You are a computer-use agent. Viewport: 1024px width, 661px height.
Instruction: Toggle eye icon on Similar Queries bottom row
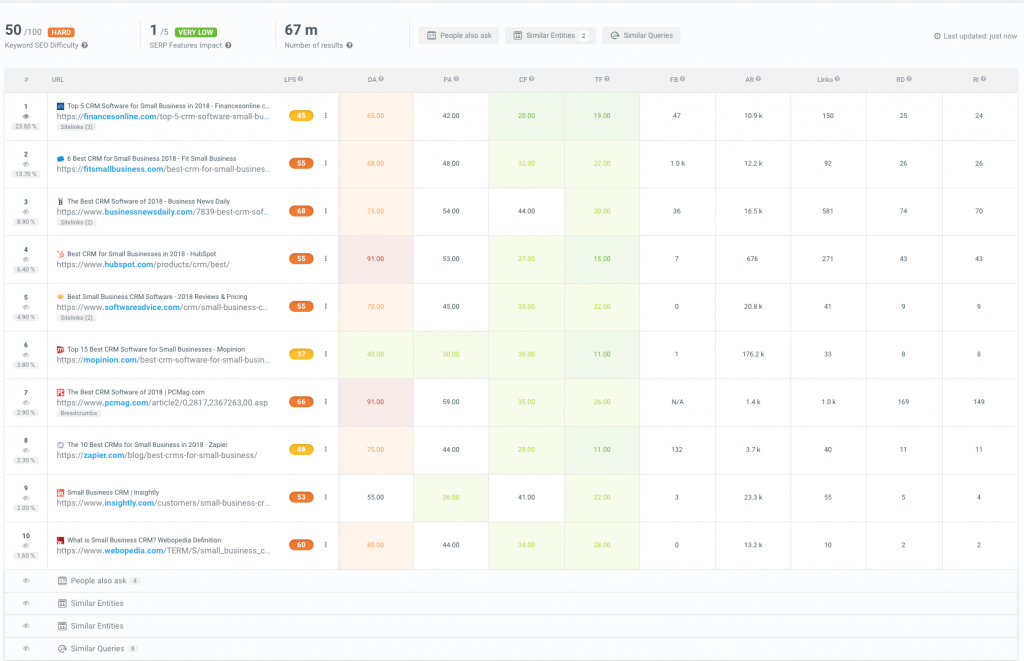26,649
